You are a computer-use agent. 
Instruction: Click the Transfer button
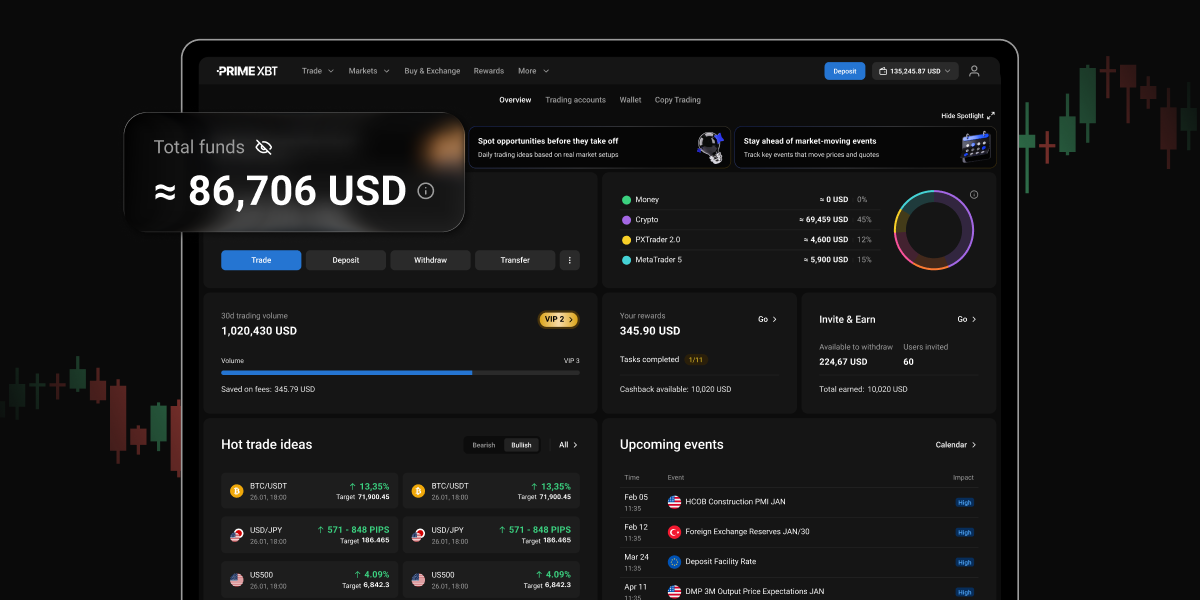click(515, 260)
